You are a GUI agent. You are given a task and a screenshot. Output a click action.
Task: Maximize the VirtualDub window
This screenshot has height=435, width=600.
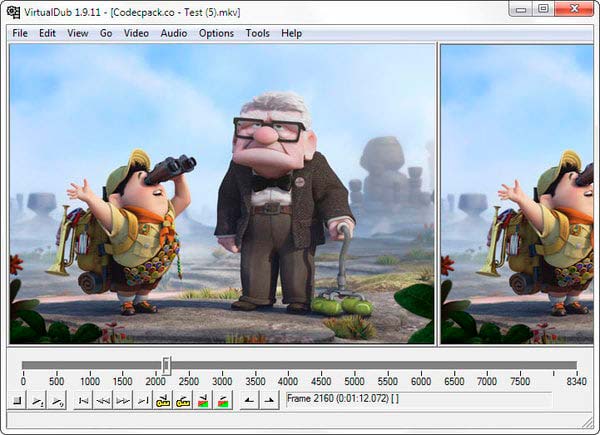(543, 10)
